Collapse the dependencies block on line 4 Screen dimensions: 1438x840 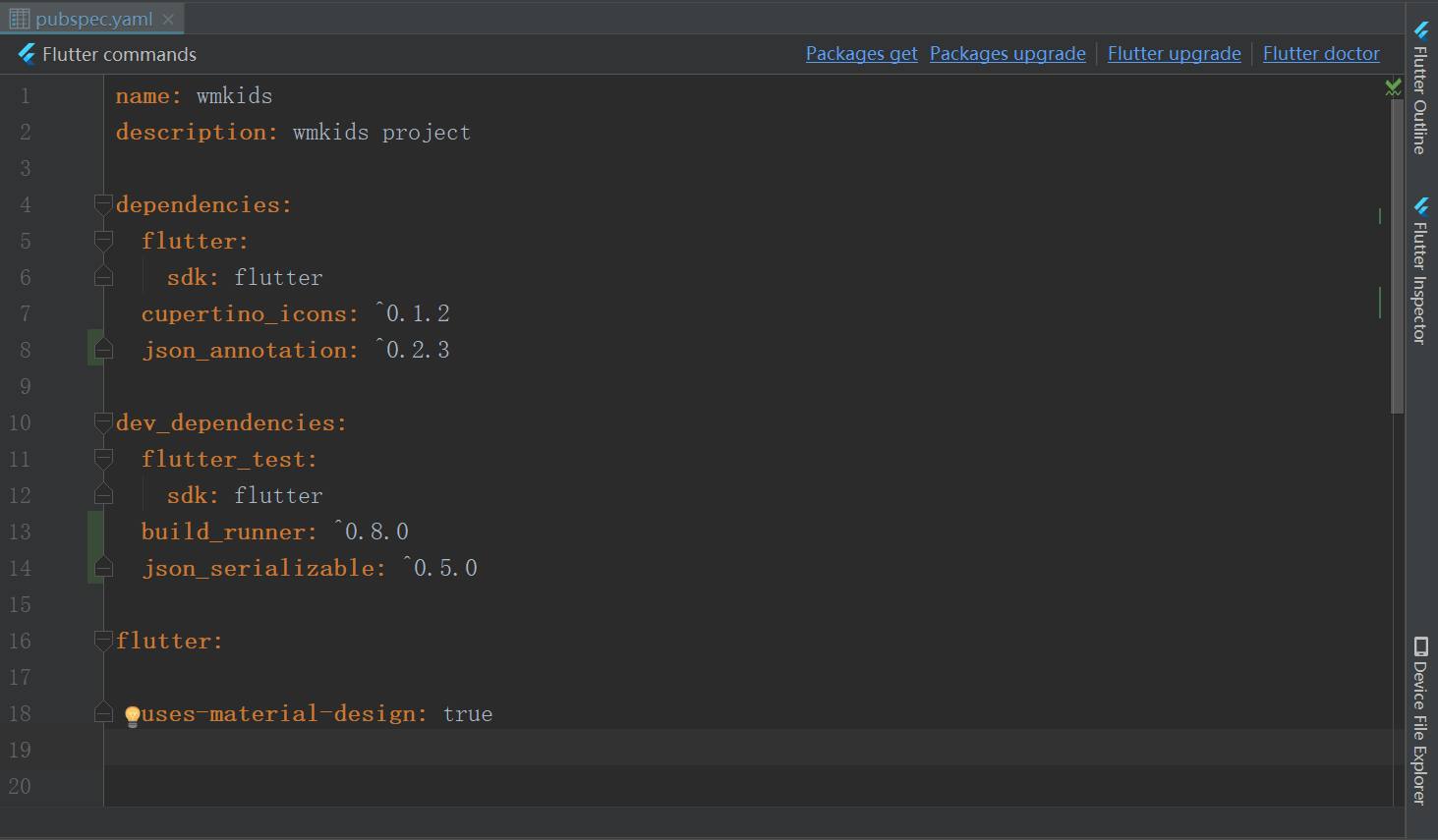[103, 204]
